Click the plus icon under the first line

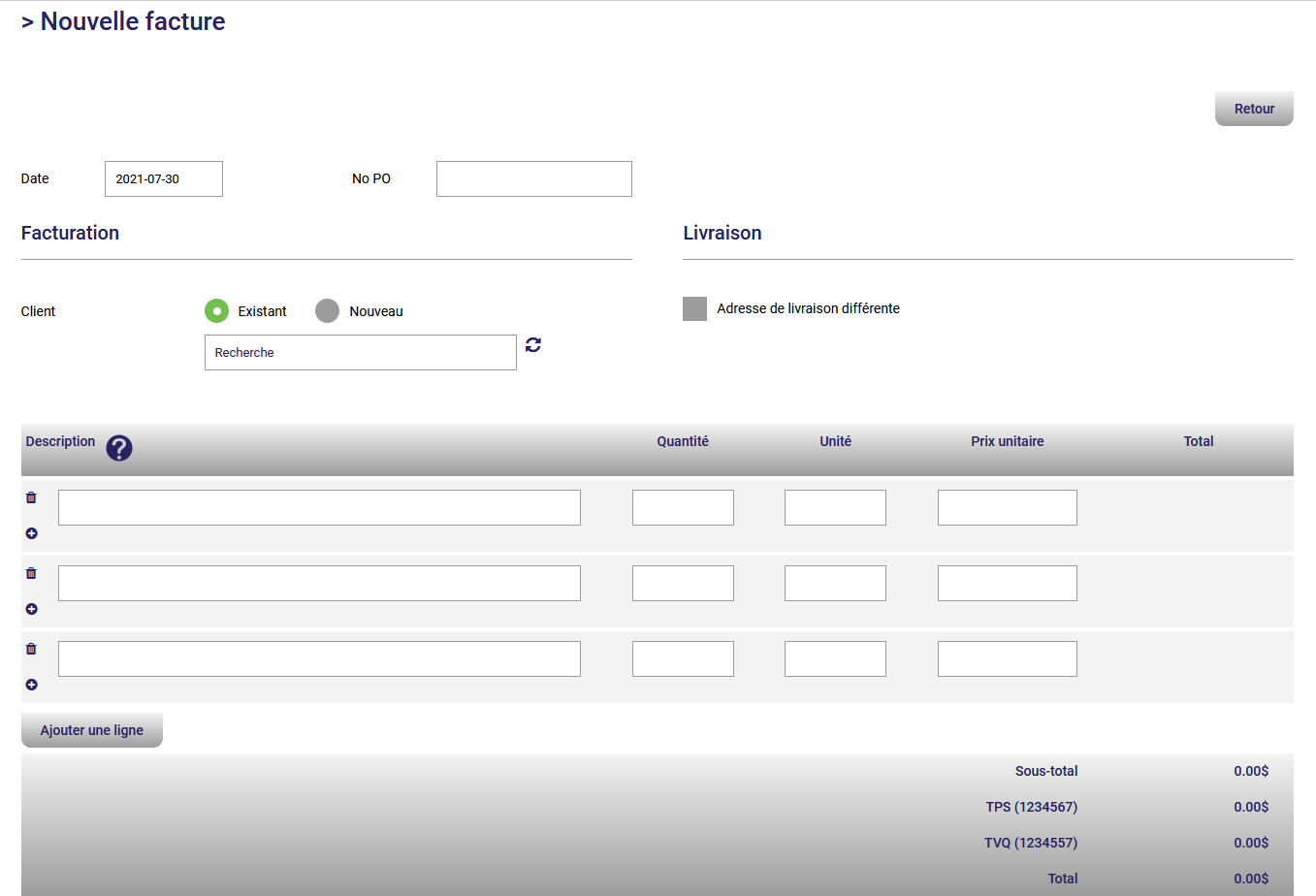click(x=31, y=533)
